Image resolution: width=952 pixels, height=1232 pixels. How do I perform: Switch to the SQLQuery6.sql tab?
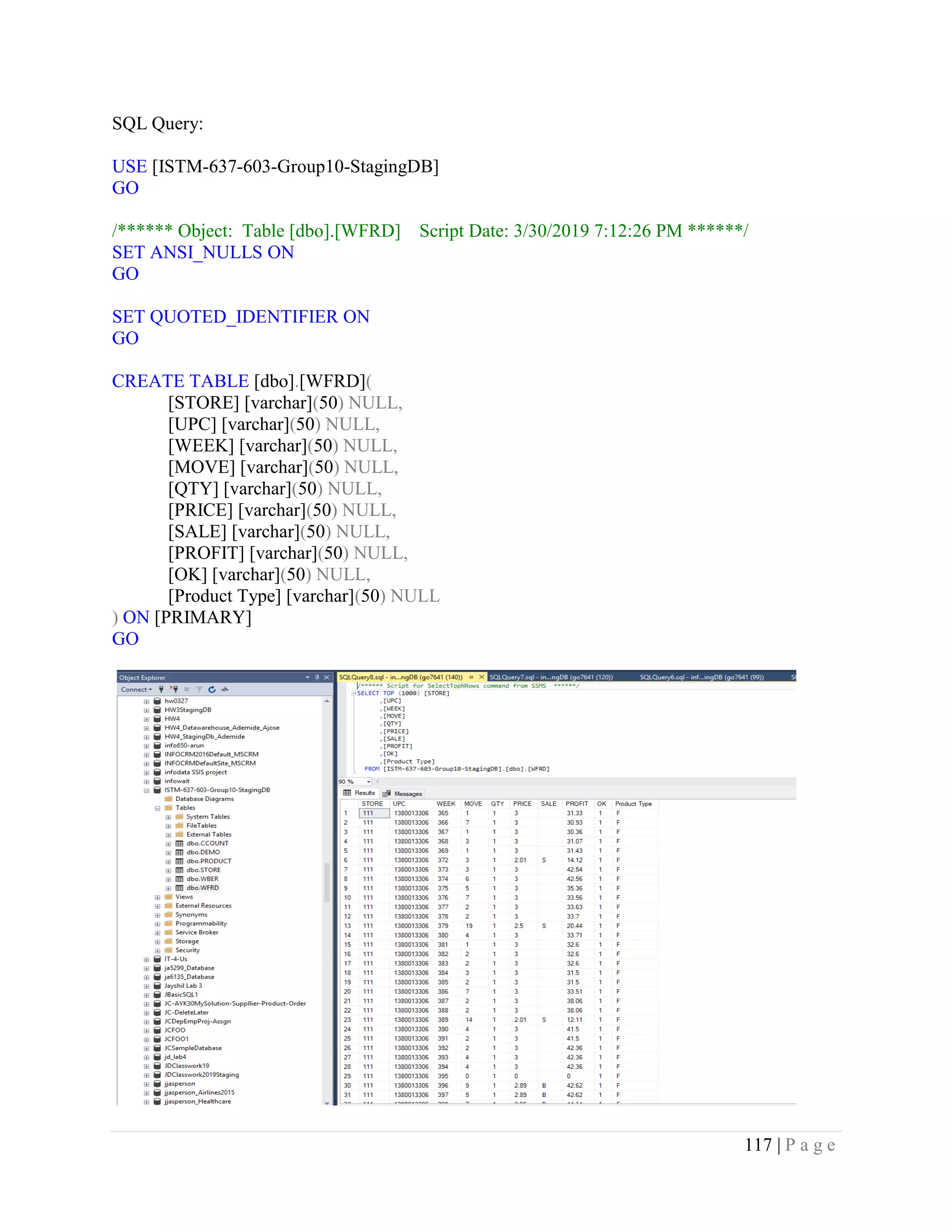pos(701,677)
